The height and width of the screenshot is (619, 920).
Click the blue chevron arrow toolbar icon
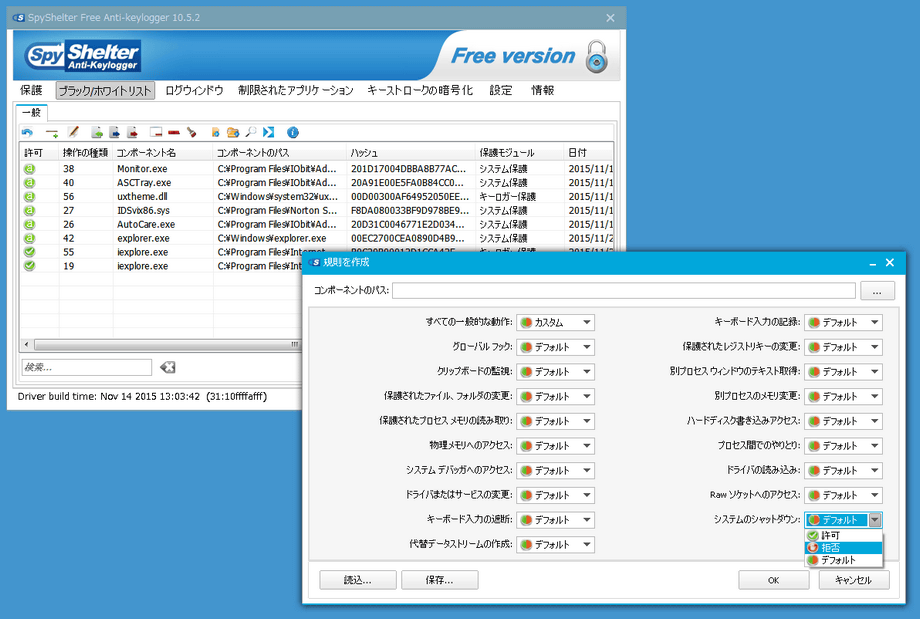coord(268,133)
